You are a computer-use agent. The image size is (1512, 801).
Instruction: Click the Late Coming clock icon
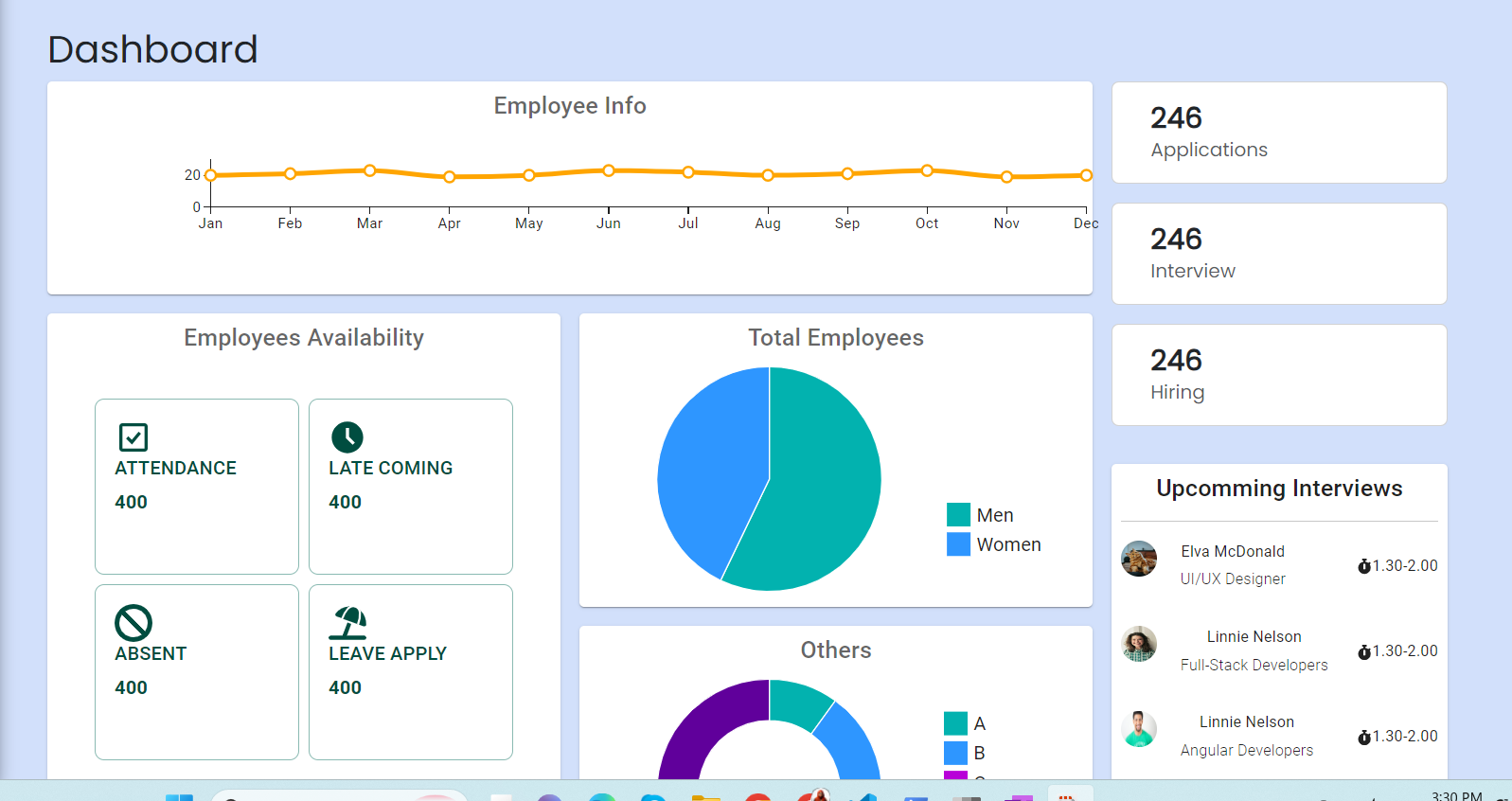coord(347,436)
